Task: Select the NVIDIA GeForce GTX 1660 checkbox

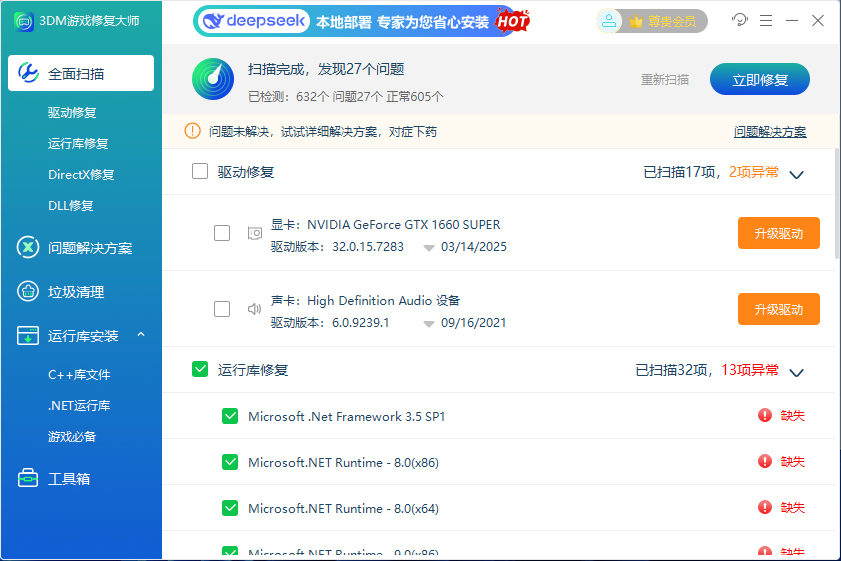Action: (x=222, y=233)
